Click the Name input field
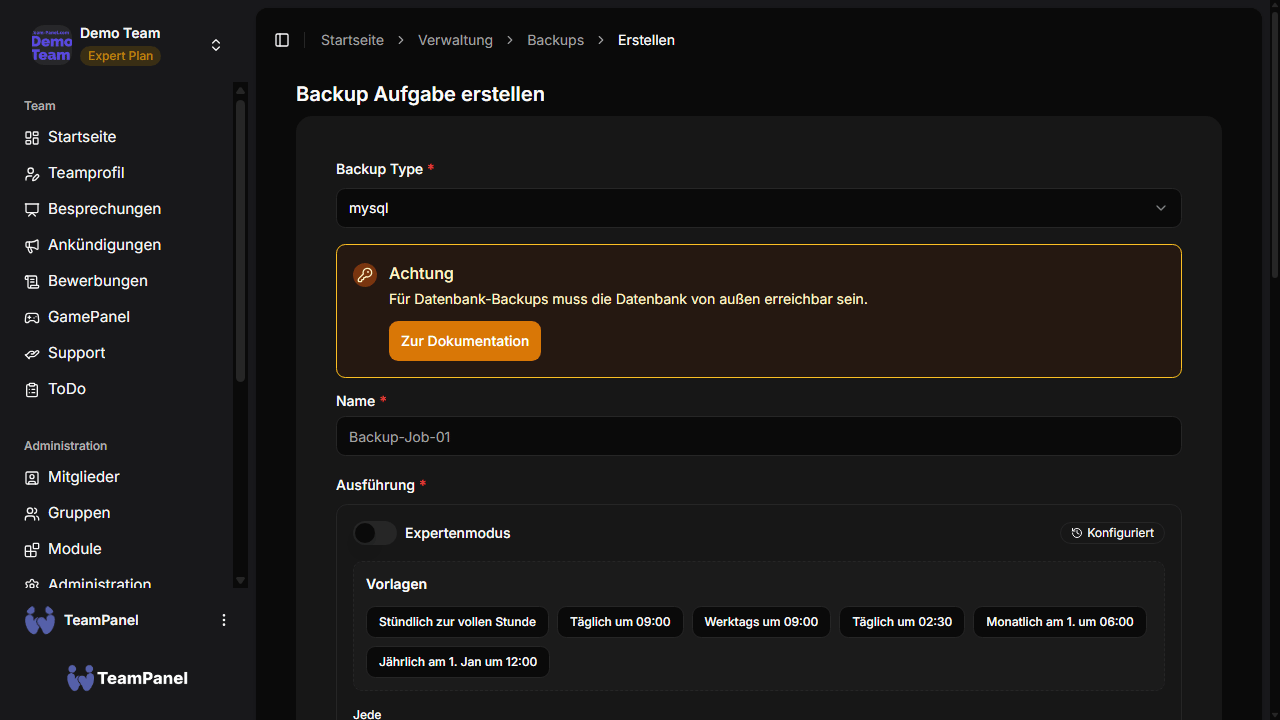1280x720 pixels. click(x=758, y=437)
